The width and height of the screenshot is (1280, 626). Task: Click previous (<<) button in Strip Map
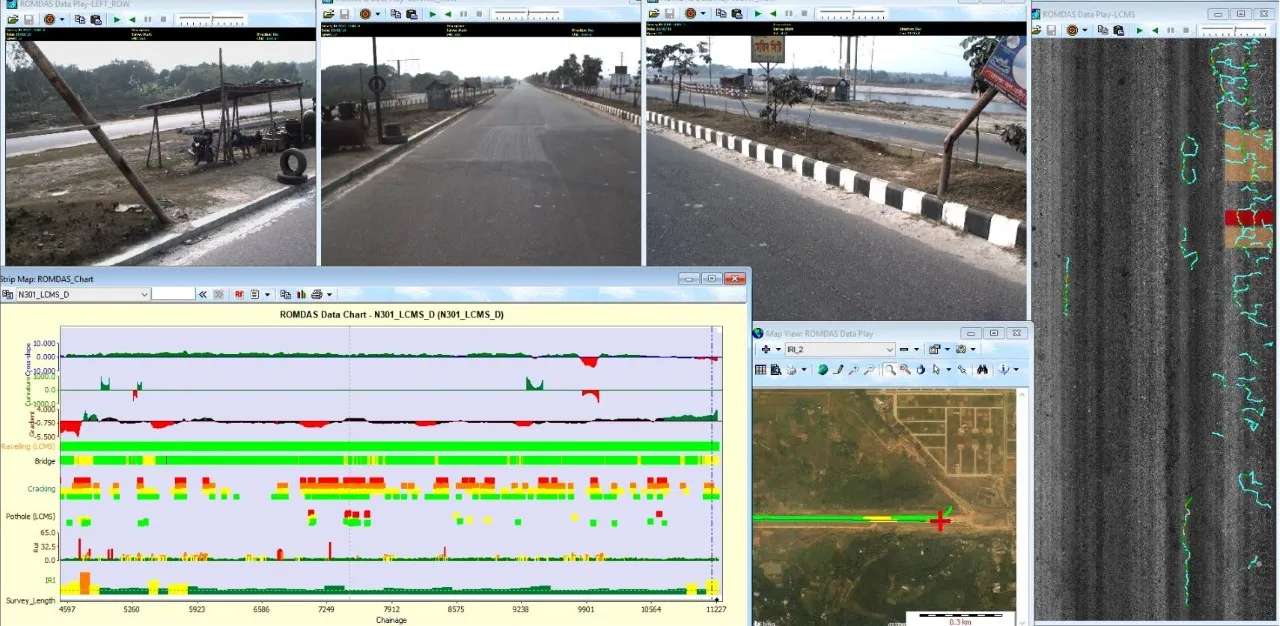tap(203, 295)
